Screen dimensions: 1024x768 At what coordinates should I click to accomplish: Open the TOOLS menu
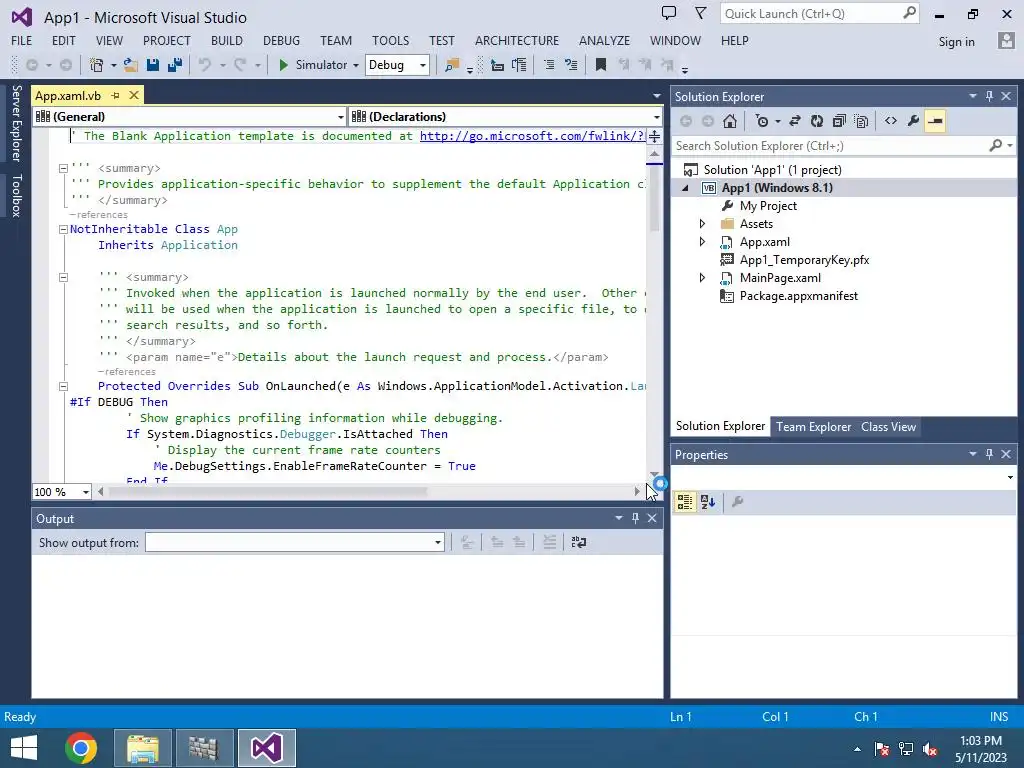(x=391, y=40)
